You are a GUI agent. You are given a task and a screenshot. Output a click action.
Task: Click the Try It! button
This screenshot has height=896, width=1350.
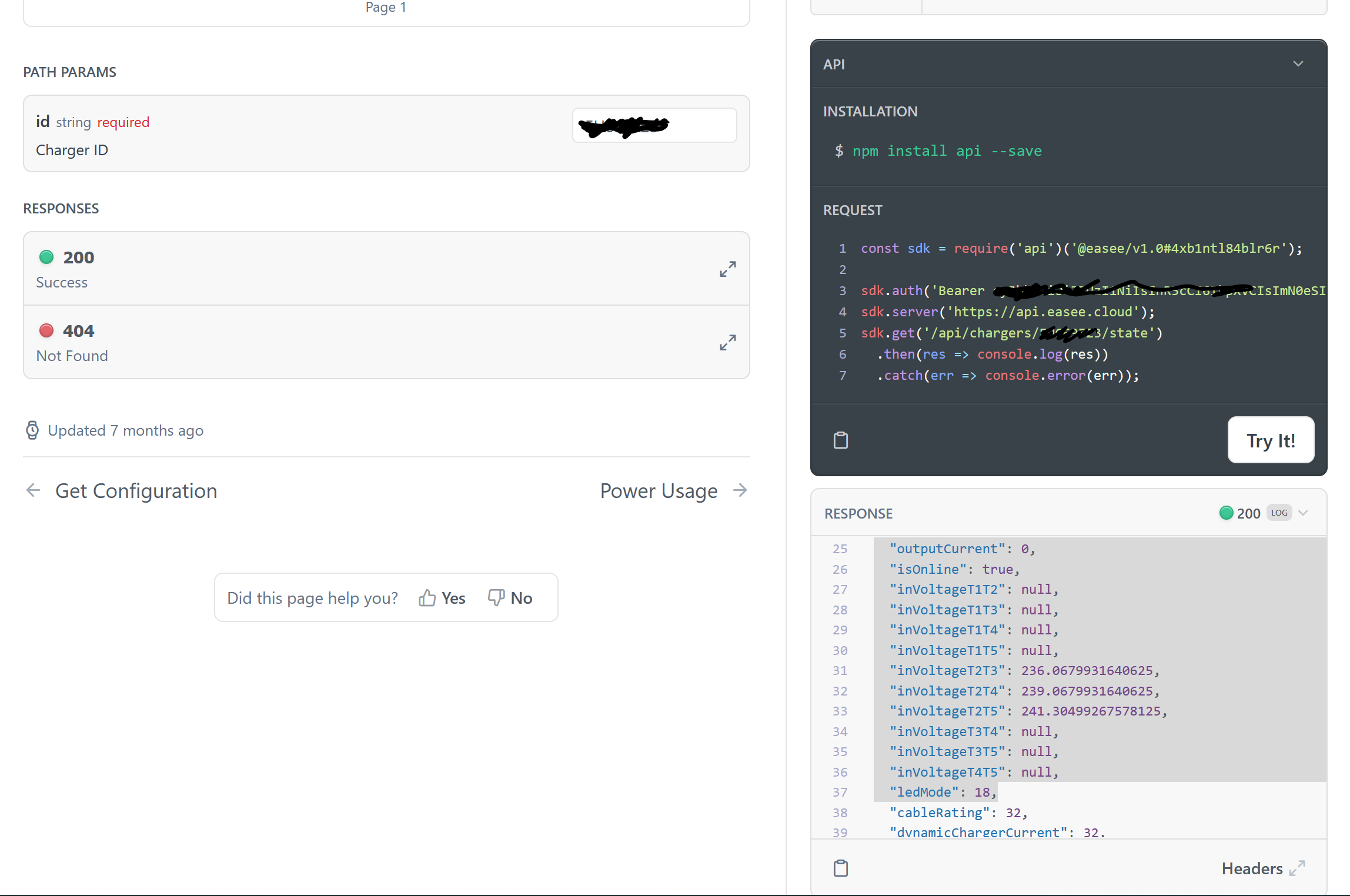[1271, 440]
